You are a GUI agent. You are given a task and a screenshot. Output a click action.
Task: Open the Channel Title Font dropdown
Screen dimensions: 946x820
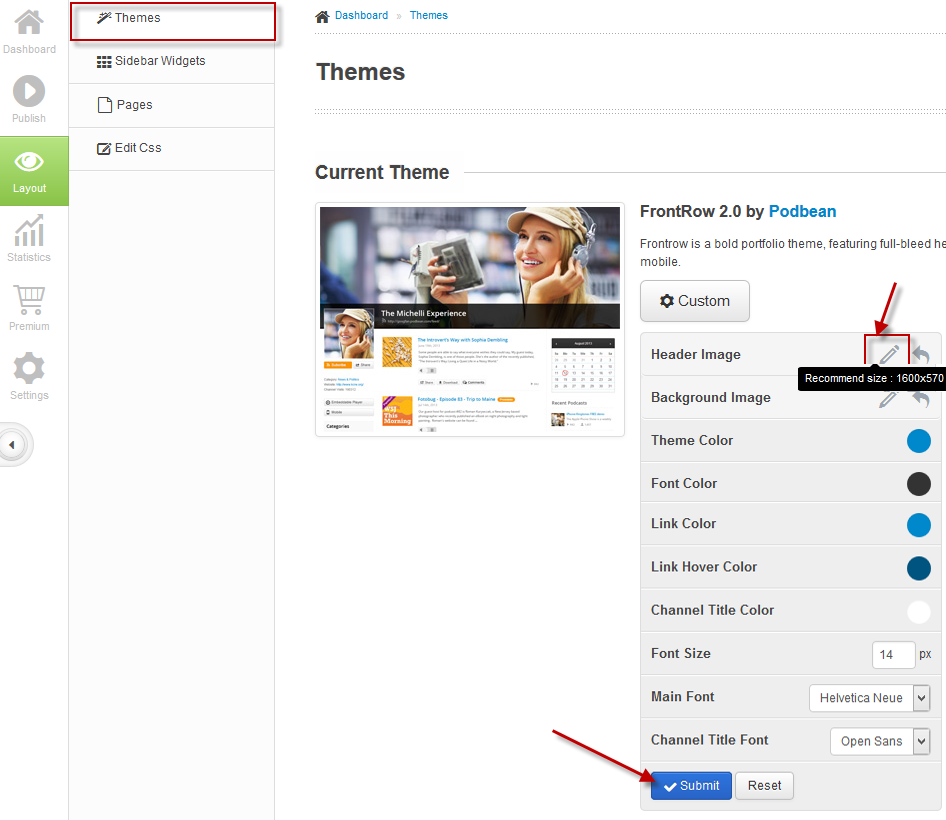coord(879,741)
